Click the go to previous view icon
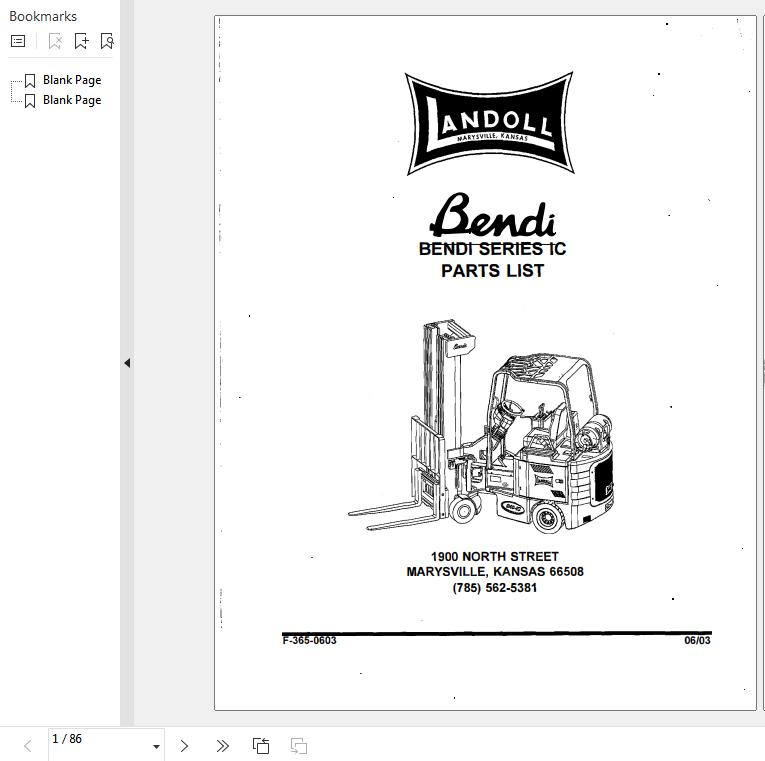 click(261, 746)
